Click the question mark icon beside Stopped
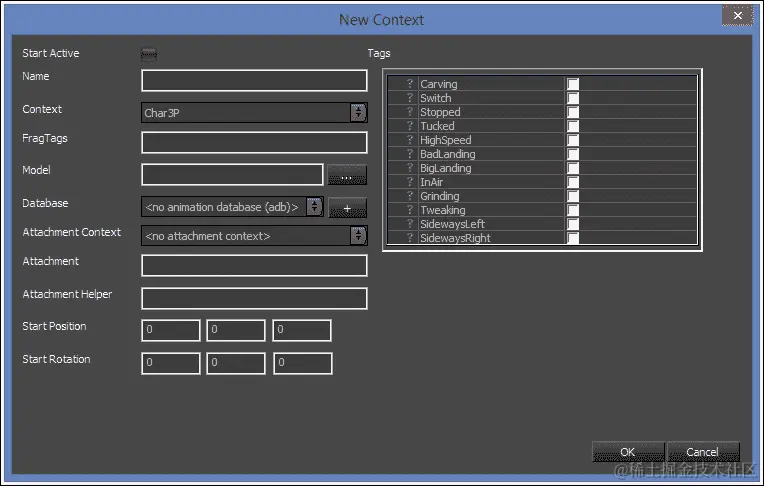The width and height of the screenshot is (764, 486). (x=410, y=112)
